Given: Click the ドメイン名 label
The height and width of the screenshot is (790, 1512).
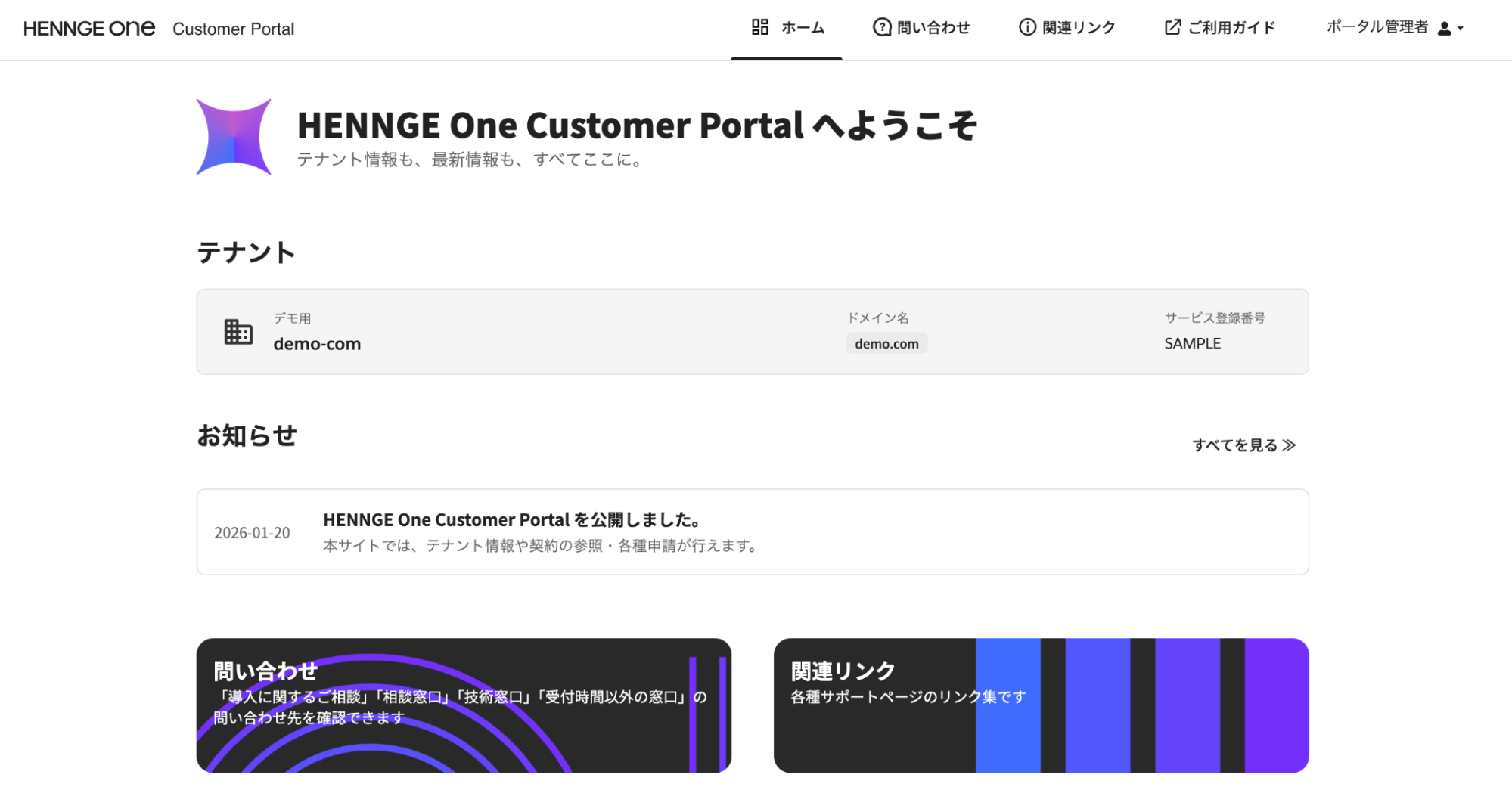Looking at the screenshot, I should (x=877, y=318).
